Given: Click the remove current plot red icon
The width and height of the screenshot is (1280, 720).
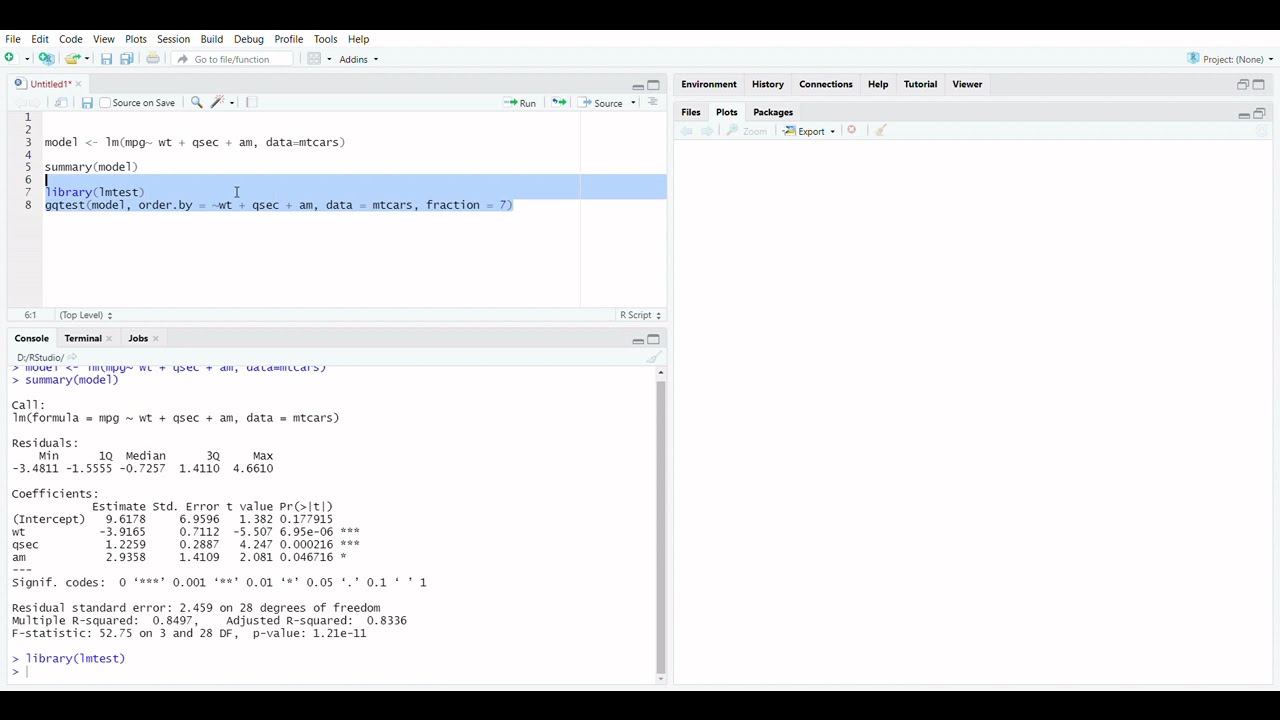Looking at the screenshot, I should click(852, 130).
